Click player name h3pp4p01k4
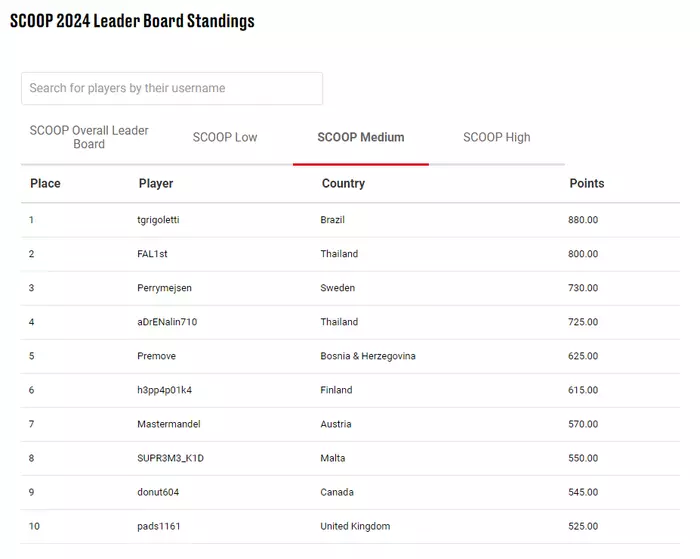 (x=164, y=390)
